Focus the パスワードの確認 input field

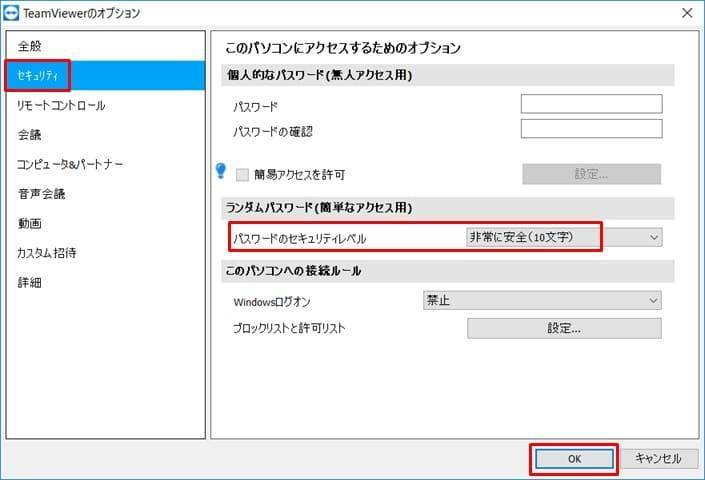tap(591, 129)
